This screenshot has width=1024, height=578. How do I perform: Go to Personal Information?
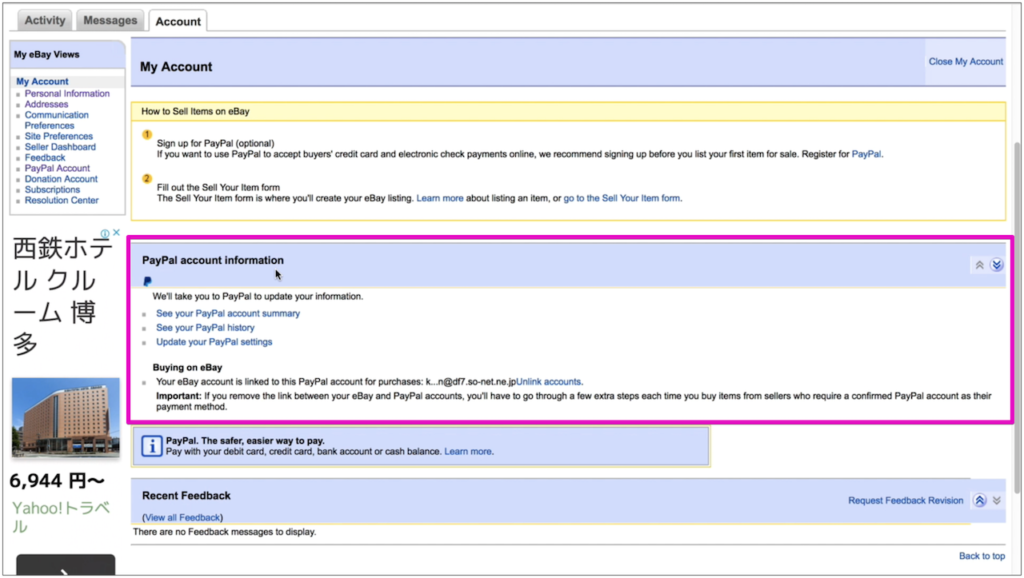pyautogui.click(x=67, y=93)
